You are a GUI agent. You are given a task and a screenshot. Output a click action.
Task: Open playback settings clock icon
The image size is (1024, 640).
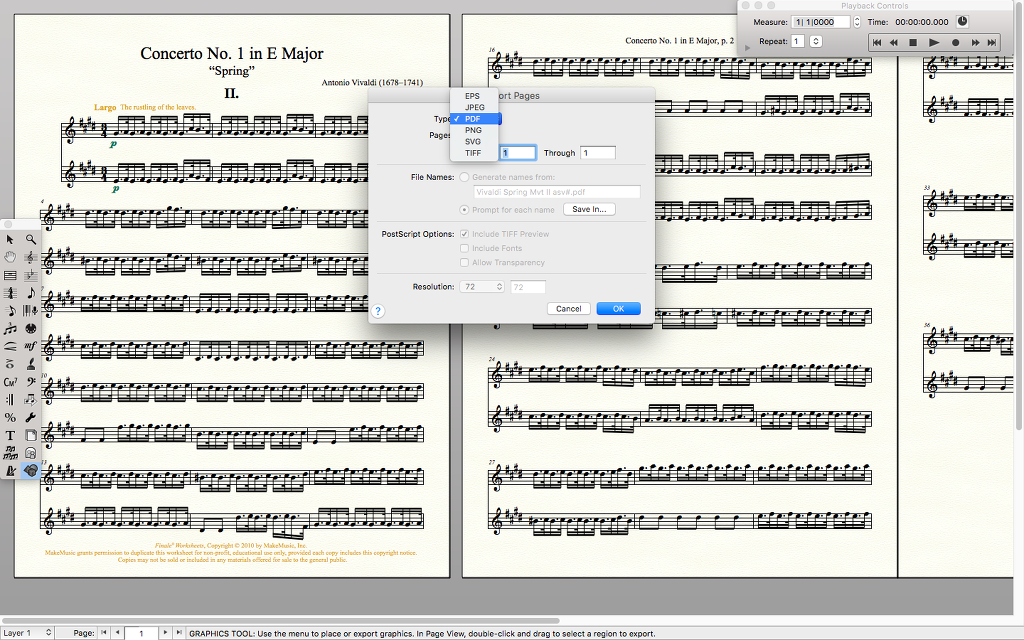click(x=963, y=22)
